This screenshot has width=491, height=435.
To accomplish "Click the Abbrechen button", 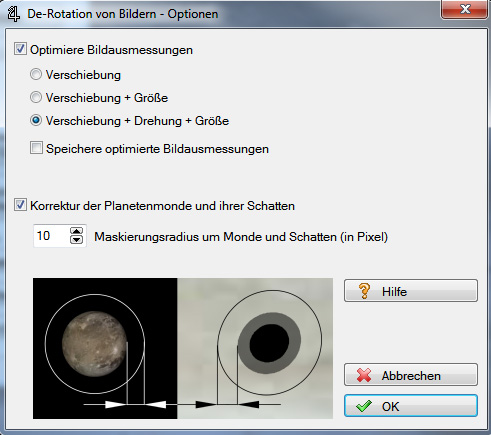I will [411, 375].
